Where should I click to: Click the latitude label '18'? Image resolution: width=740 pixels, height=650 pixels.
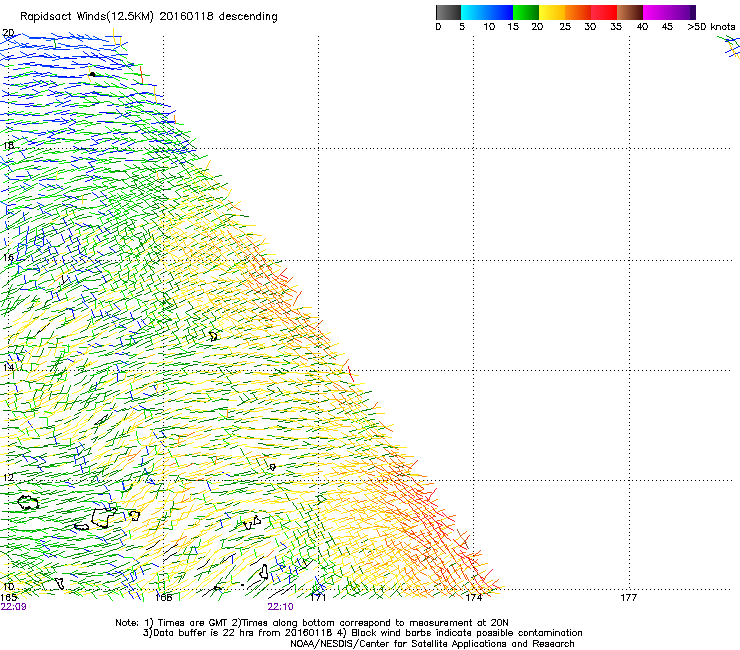coord(8,145)
